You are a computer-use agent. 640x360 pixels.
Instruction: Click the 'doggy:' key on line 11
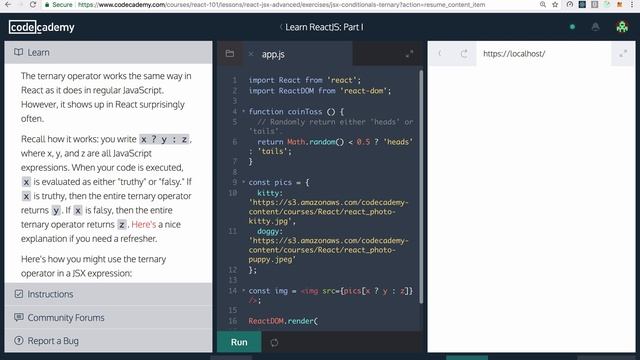click(x=270, y=231)
